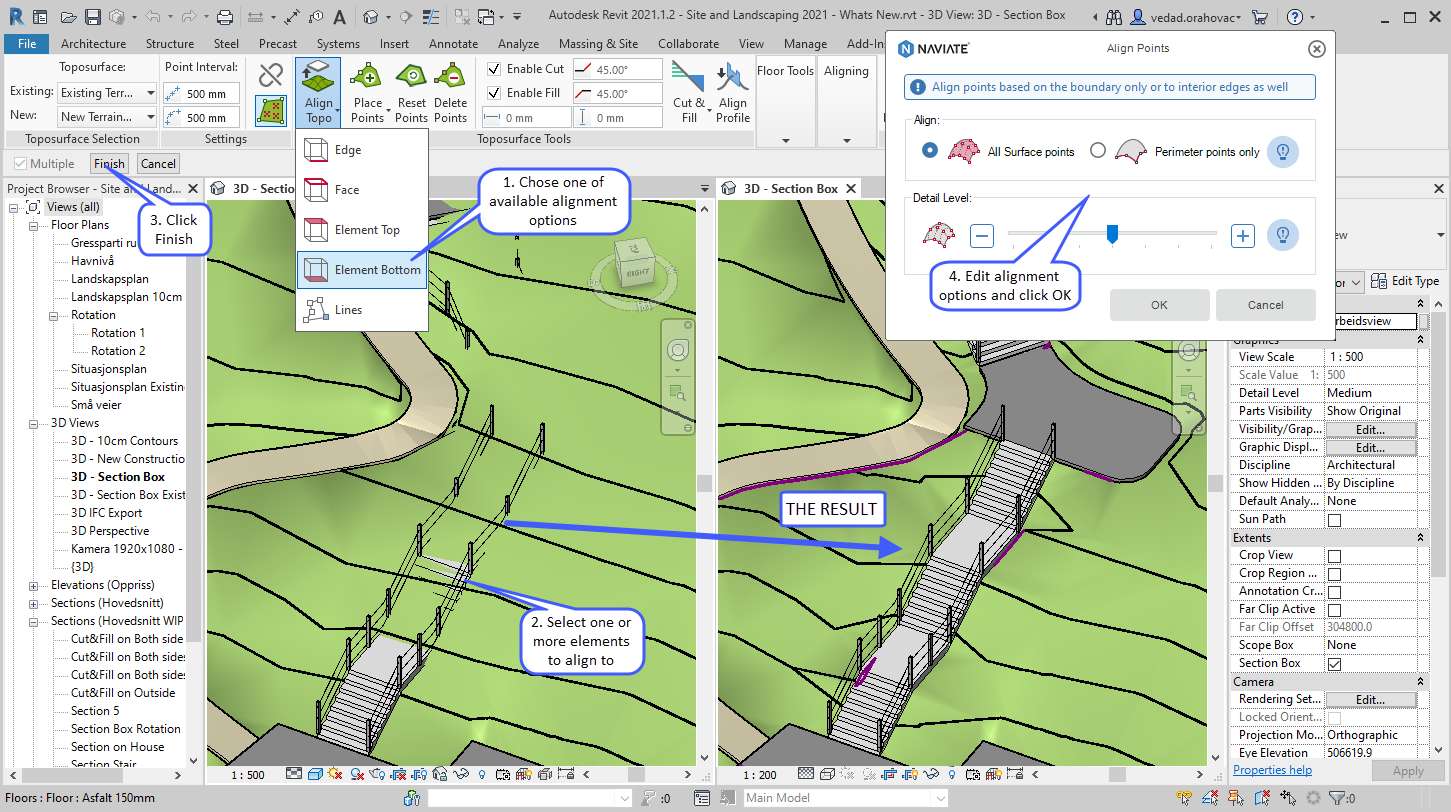Click the Help question mark icon
The image size is (1451, 812).
point(1295,17)
